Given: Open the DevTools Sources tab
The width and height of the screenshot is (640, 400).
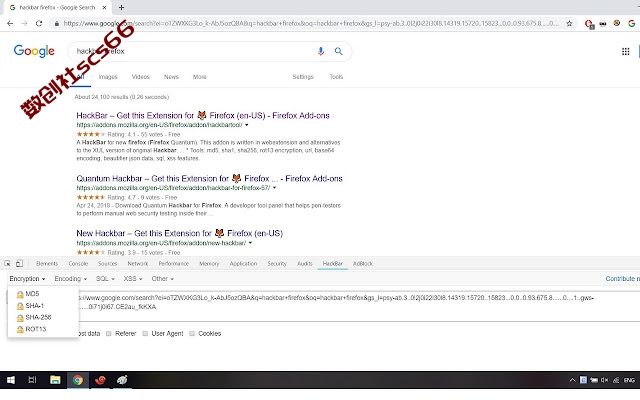Looking at the screenshot, I should (107, 264).
